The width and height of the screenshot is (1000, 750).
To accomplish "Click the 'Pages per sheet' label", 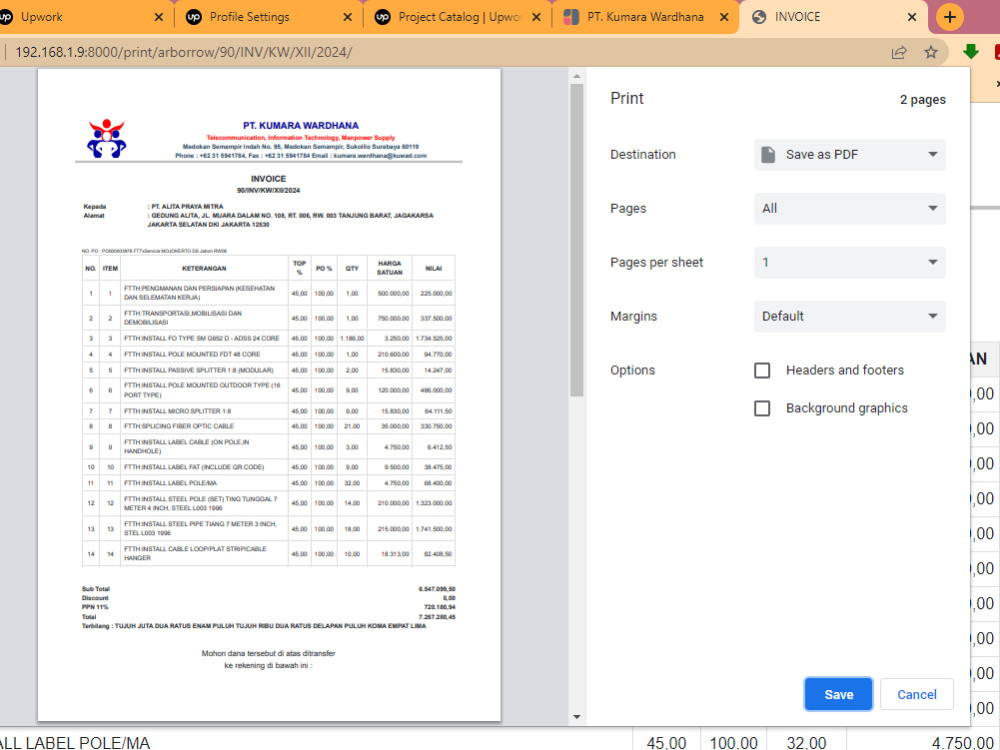I will pos(656,262).
